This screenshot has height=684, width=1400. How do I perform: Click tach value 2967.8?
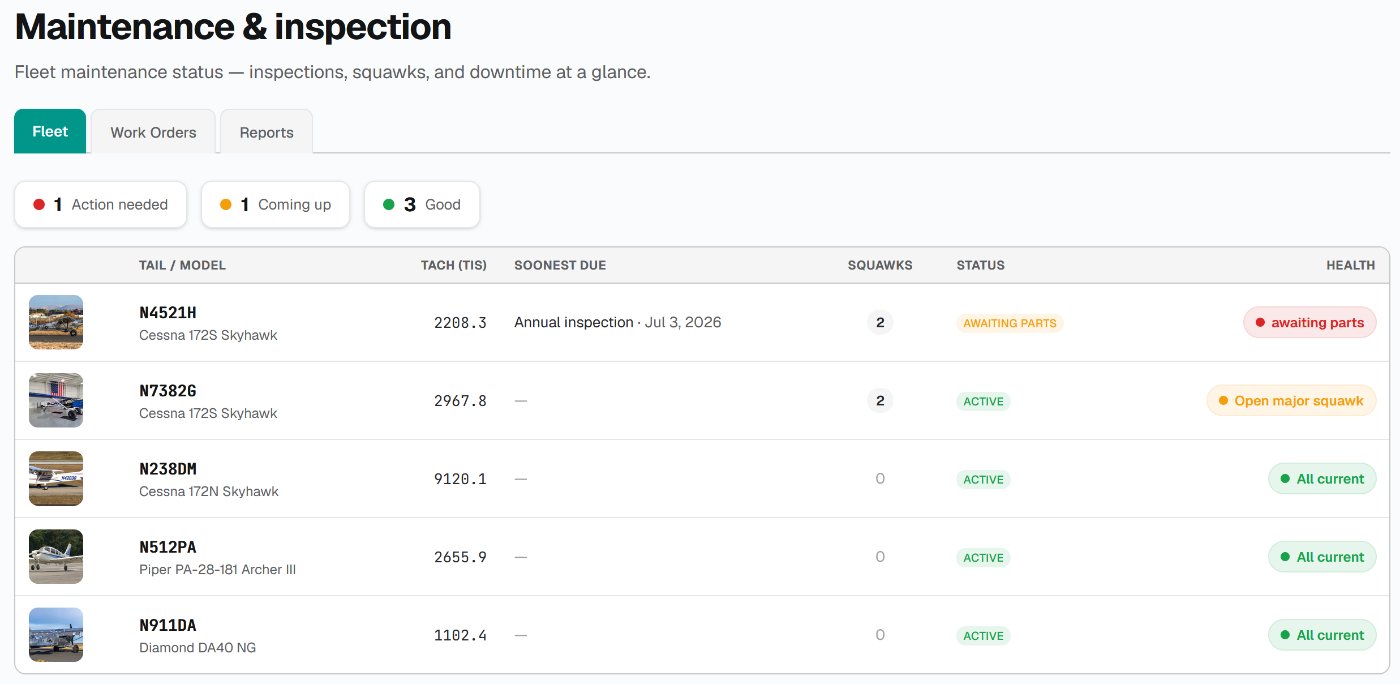(x=460, y=400)
